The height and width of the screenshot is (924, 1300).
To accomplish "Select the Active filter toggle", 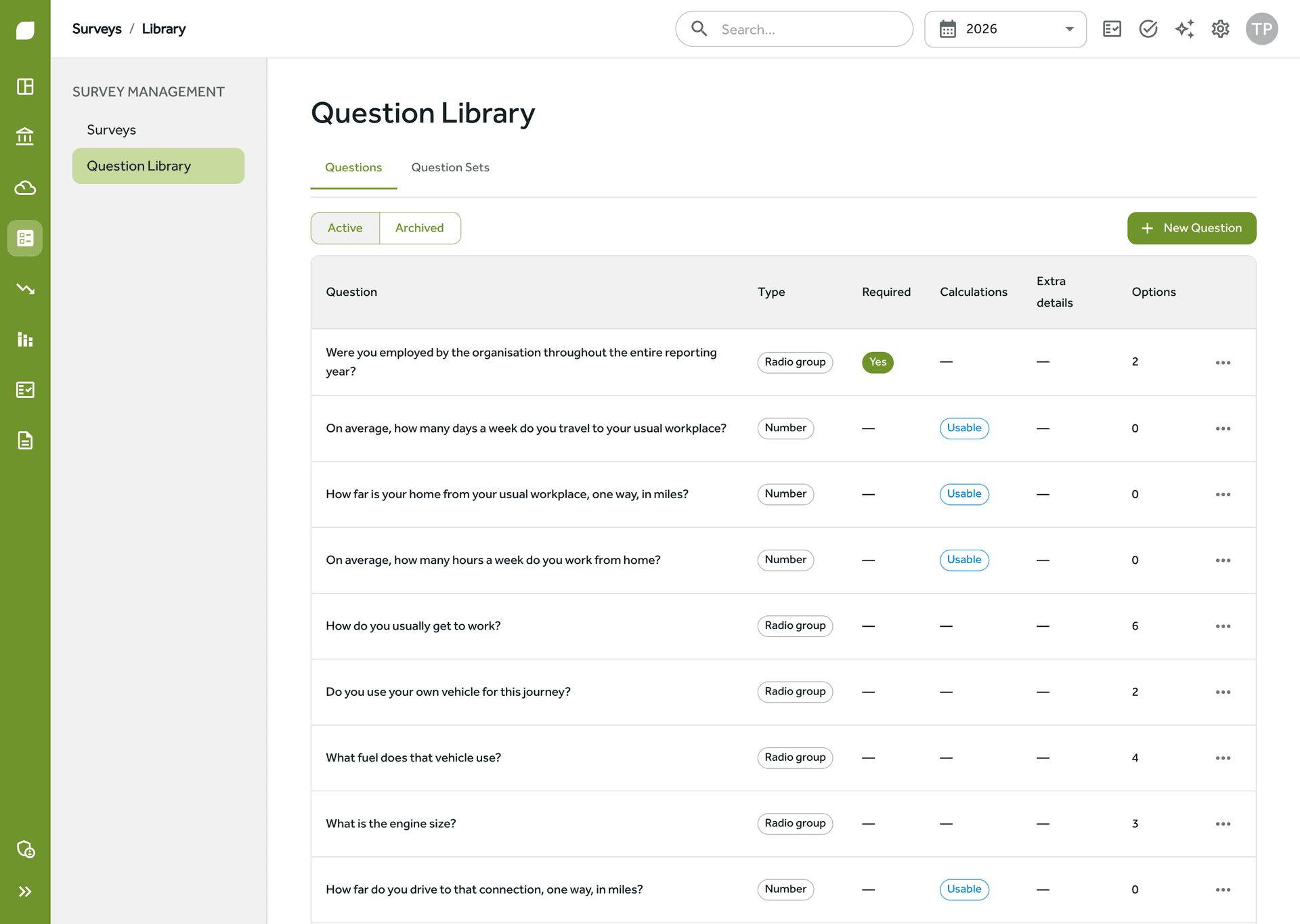I will 345,228.
